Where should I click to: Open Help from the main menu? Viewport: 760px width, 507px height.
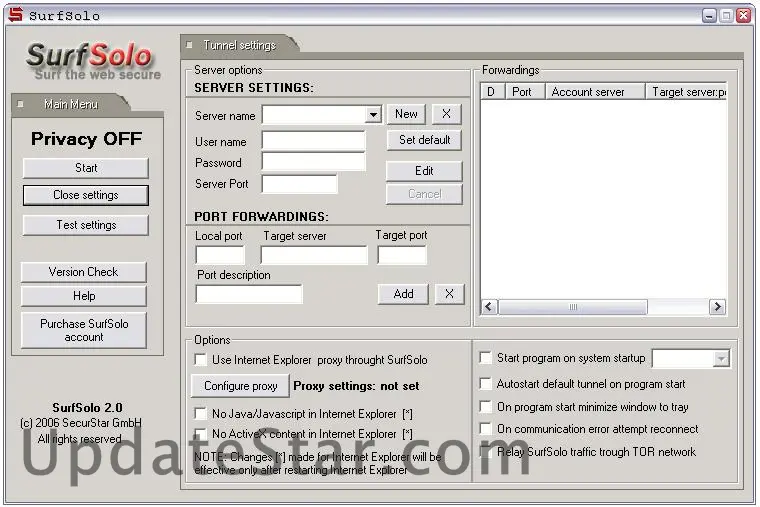pos(83,296)
